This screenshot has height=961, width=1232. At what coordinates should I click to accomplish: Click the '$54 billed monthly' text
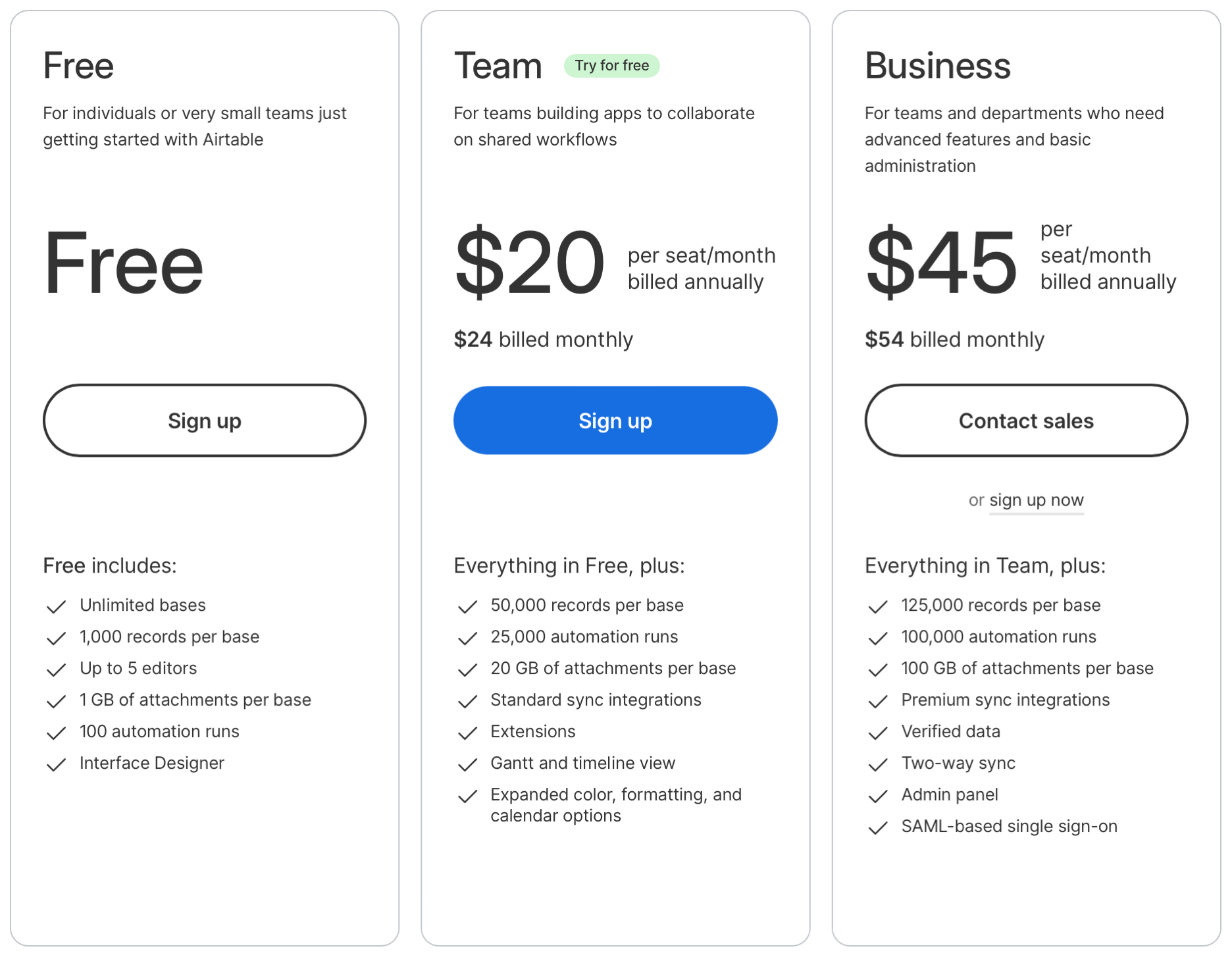(x=954, y=340)
